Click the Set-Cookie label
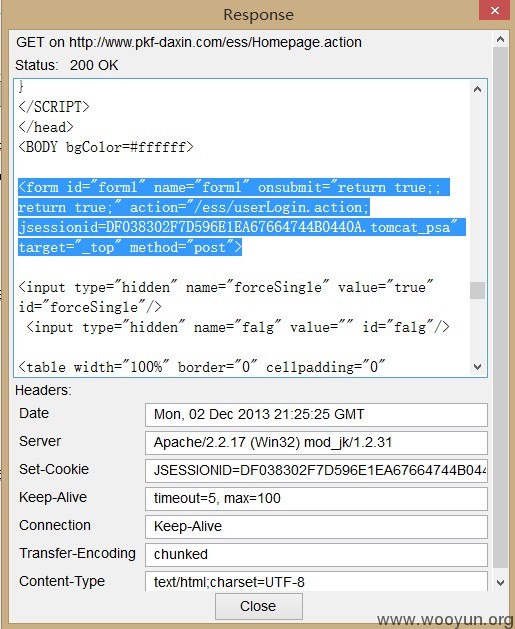The height and width of the screenshot is (629, 515). point(54,469)
